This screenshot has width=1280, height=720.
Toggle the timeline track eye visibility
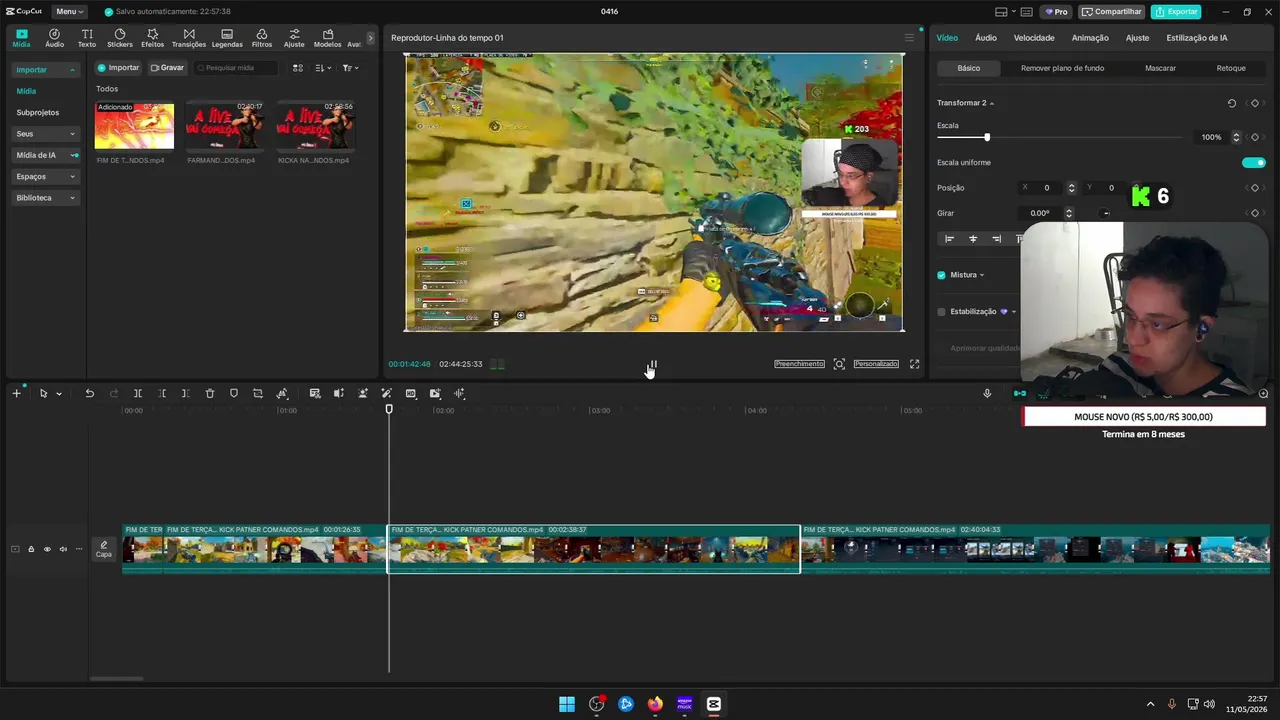click(47, 549)
